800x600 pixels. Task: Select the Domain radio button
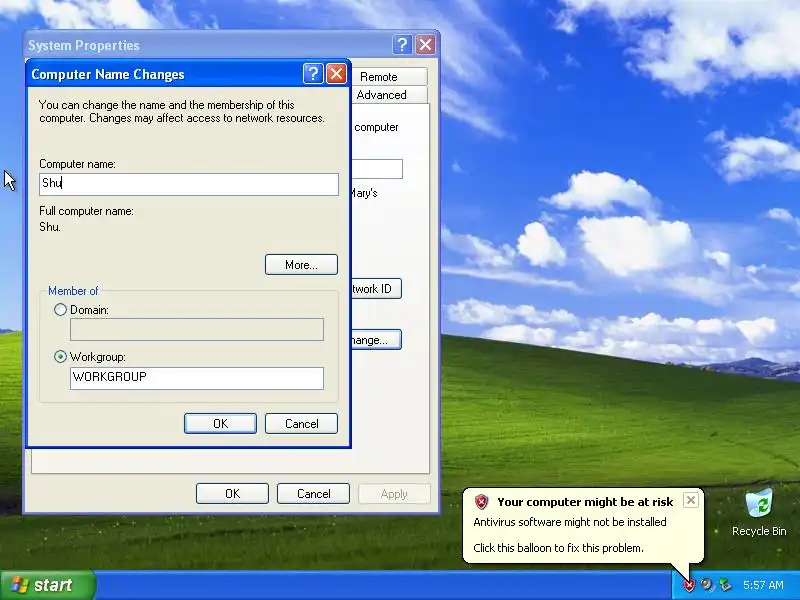click(60, 310)
